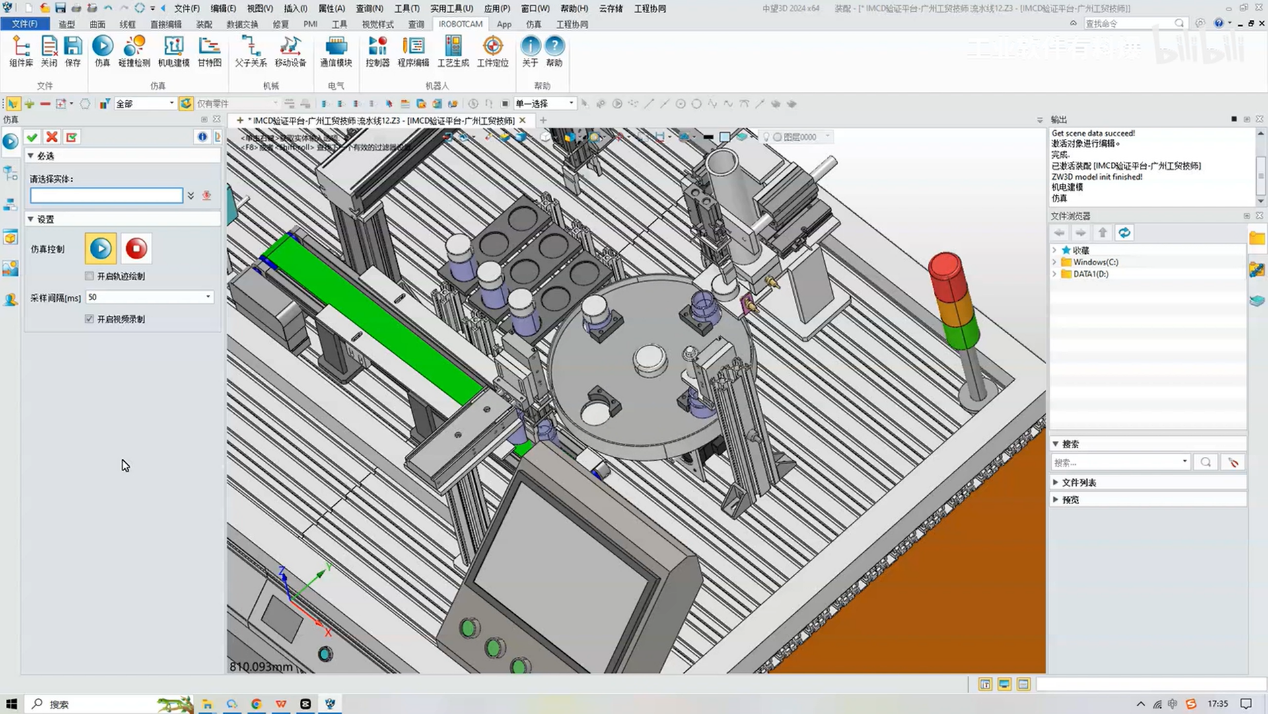Switch to the 装配 ribbon tab

(204, 24)
